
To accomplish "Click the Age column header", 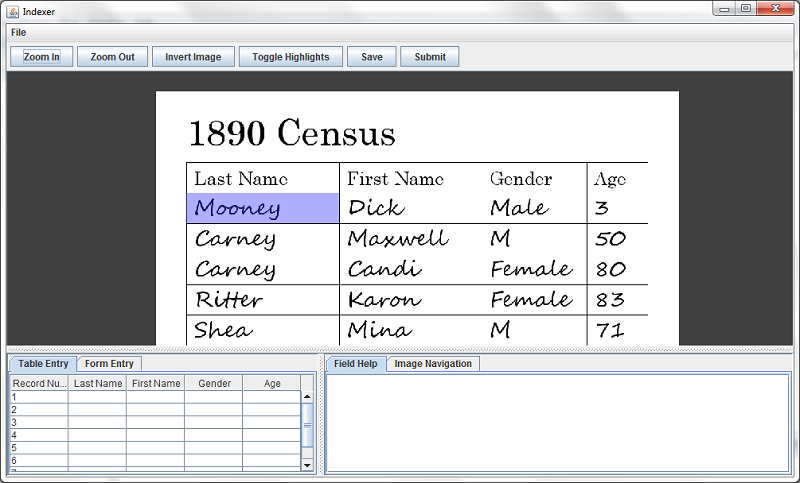I will coord(272,383).
